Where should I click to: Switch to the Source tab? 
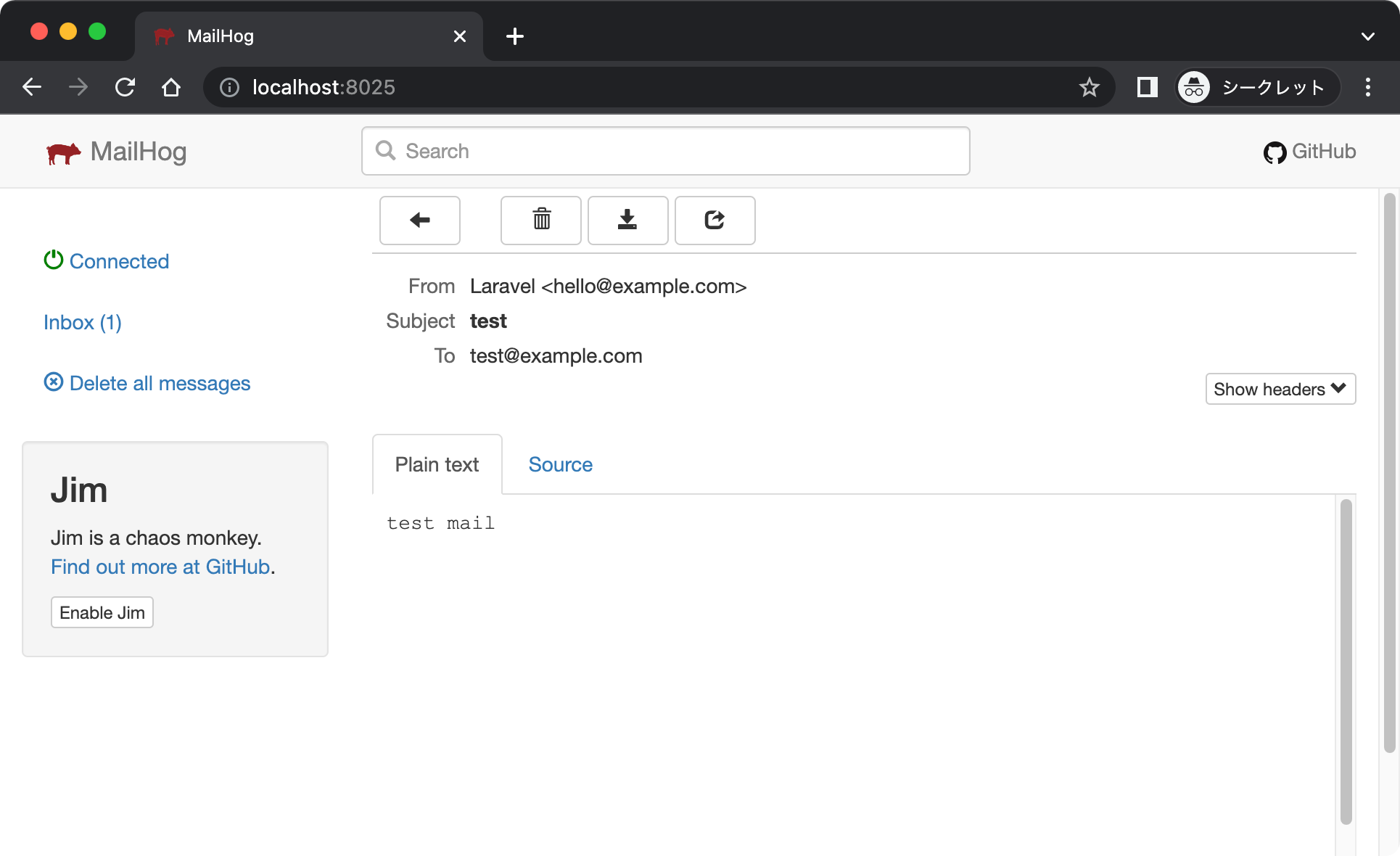click(560, 464)
